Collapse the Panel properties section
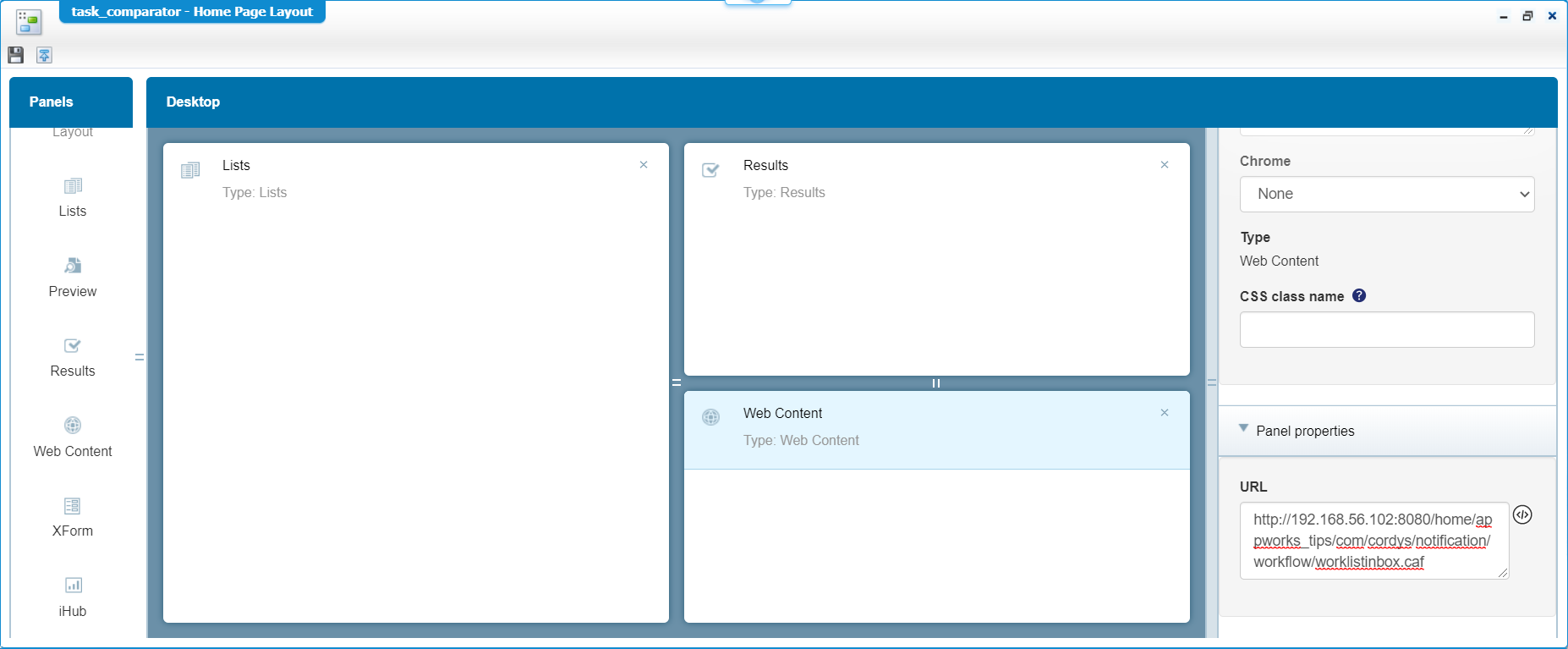Image resolution: width=1568 pixels, height=649 pixels. point(1243,429)
